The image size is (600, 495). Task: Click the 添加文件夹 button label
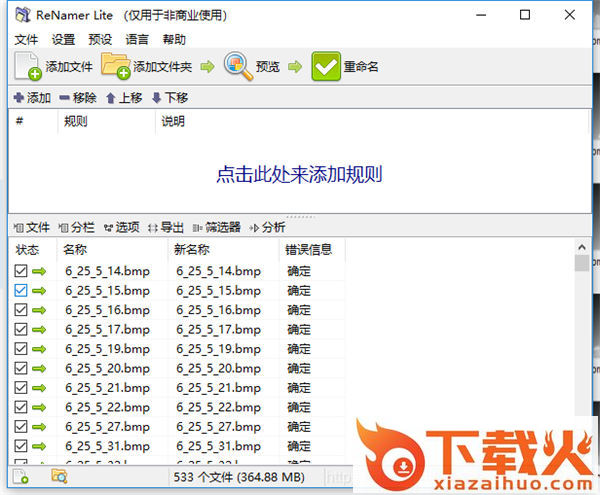(x=163, y=67)
